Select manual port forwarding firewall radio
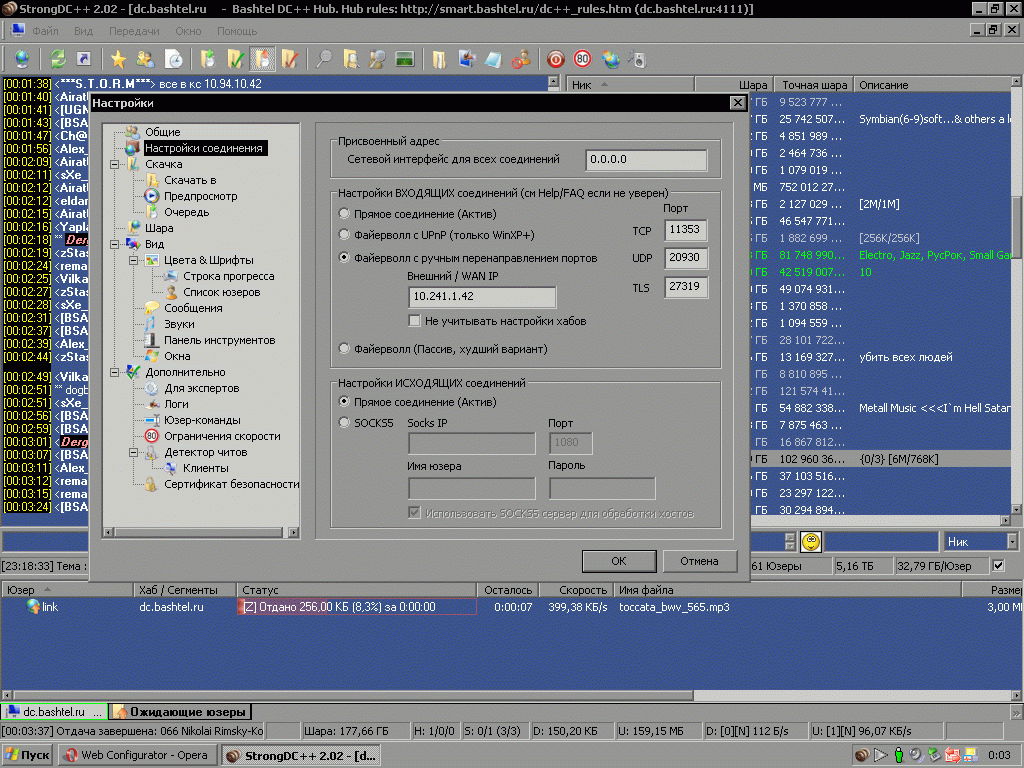 [x=344, y=257]
